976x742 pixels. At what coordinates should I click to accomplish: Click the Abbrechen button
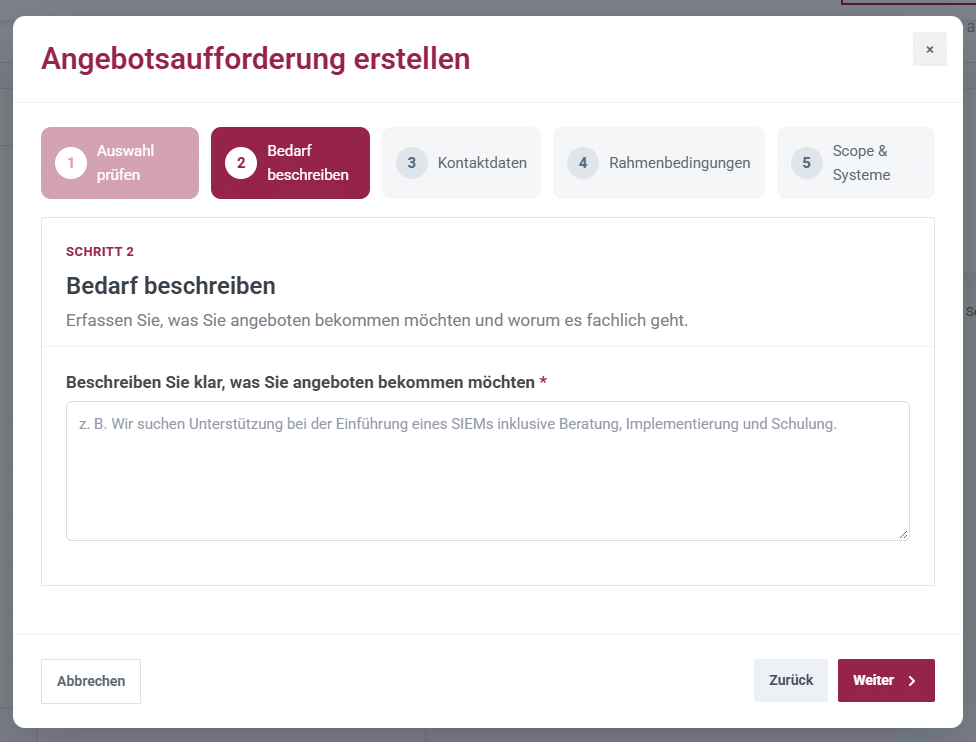(x=91, y=681)
